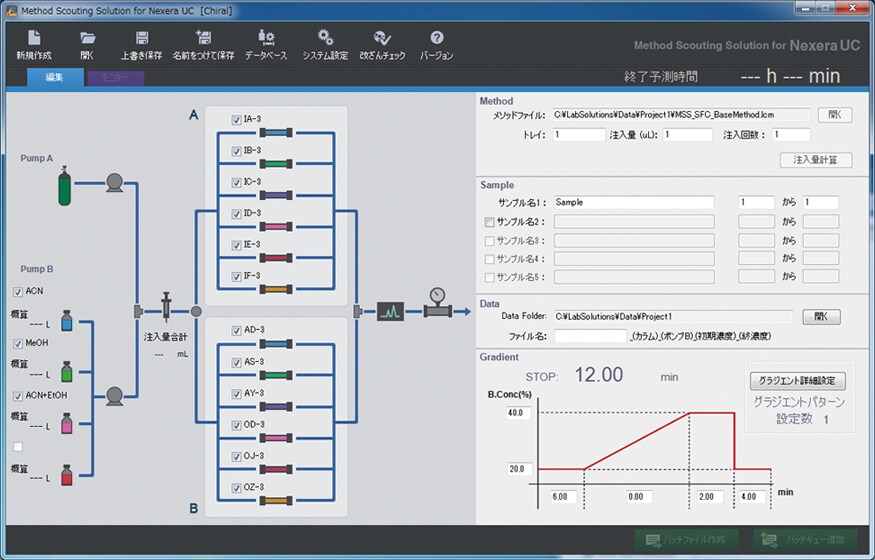Screen dimensions: 875x560
Task: Click the blue IA-3 column icon
Action: pos(276,133)
